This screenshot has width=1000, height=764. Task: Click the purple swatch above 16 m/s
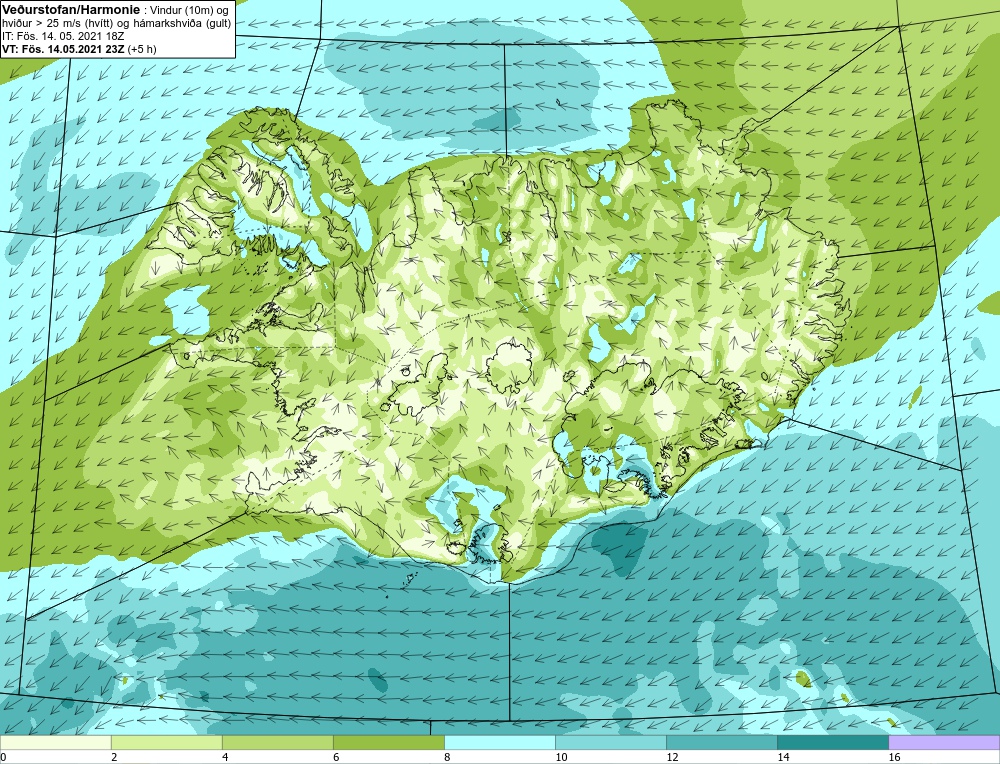point(944,742)
